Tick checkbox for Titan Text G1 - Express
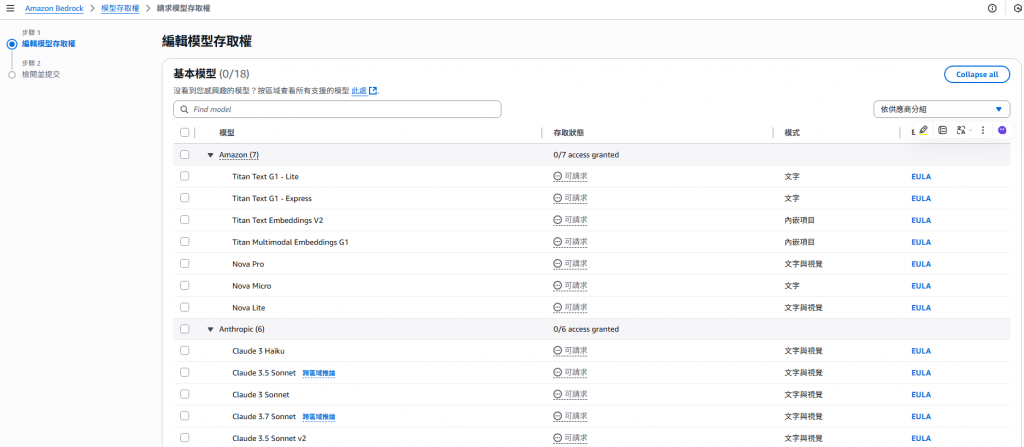The height and width of the screenshot is (447, 1024). (x=184, y=198)
